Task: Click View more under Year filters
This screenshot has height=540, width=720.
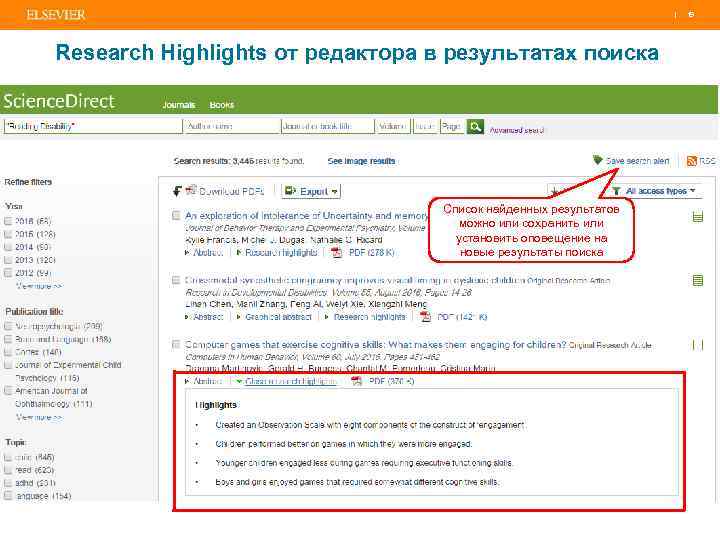Action: (x=39, y=286)
